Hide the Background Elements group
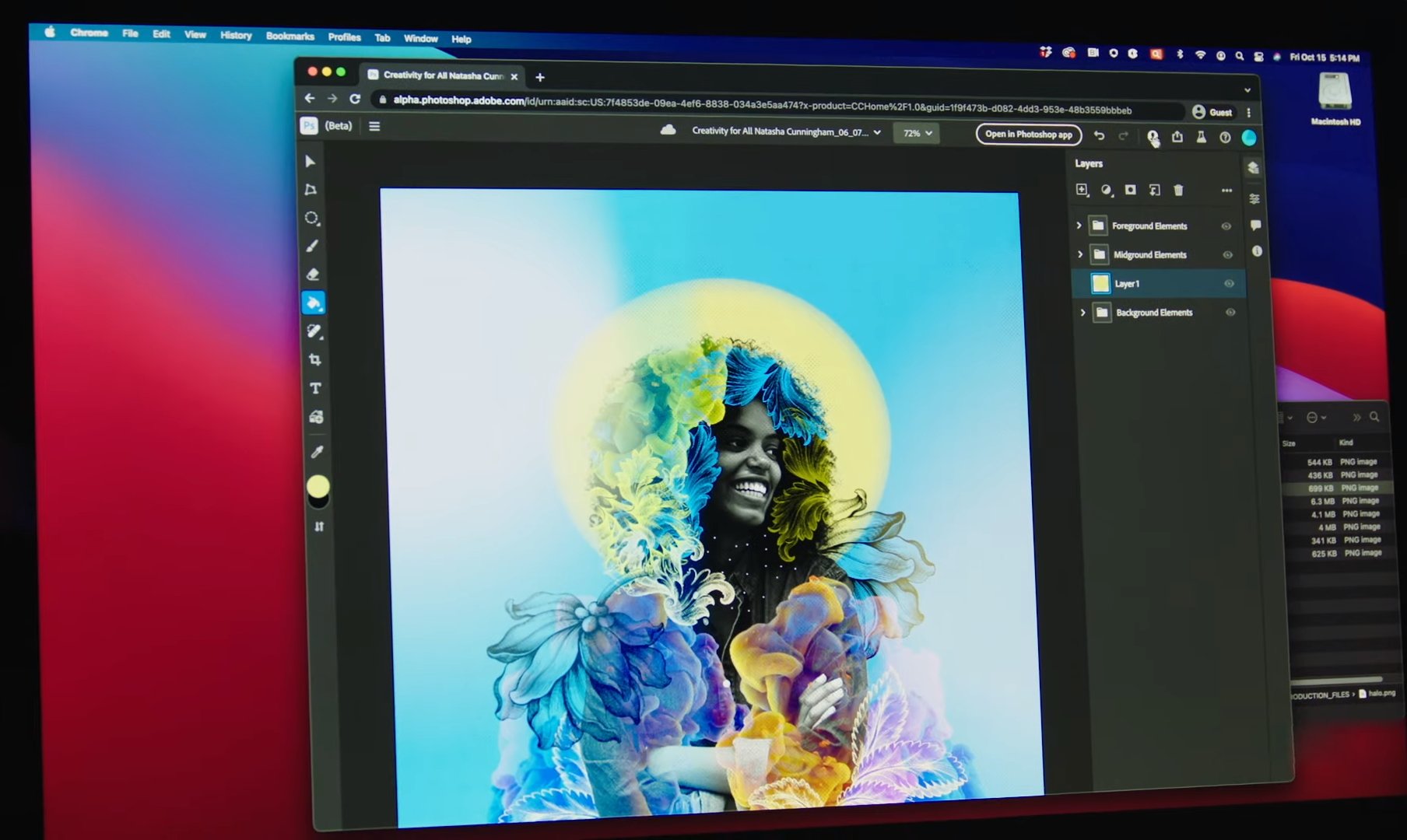The image size is (1407, 840). pyautogui.click(x=1230, y=313)
